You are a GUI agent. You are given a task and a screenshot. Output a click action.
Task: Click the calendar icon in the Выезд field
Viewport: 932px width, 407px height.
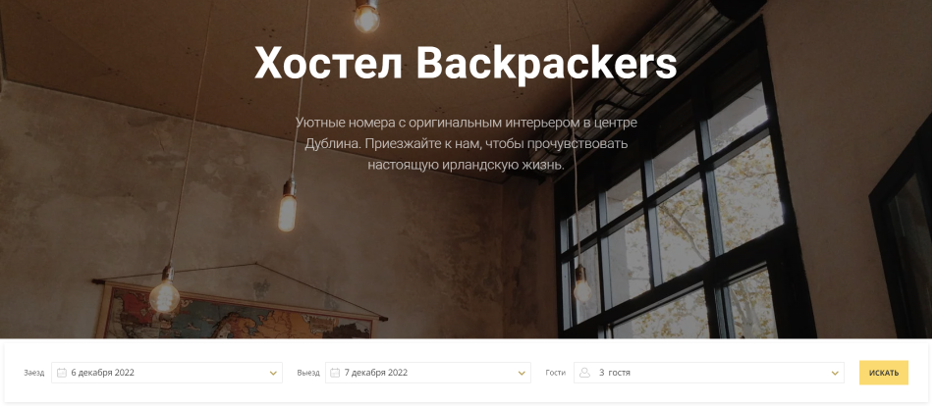pos(335,373)
